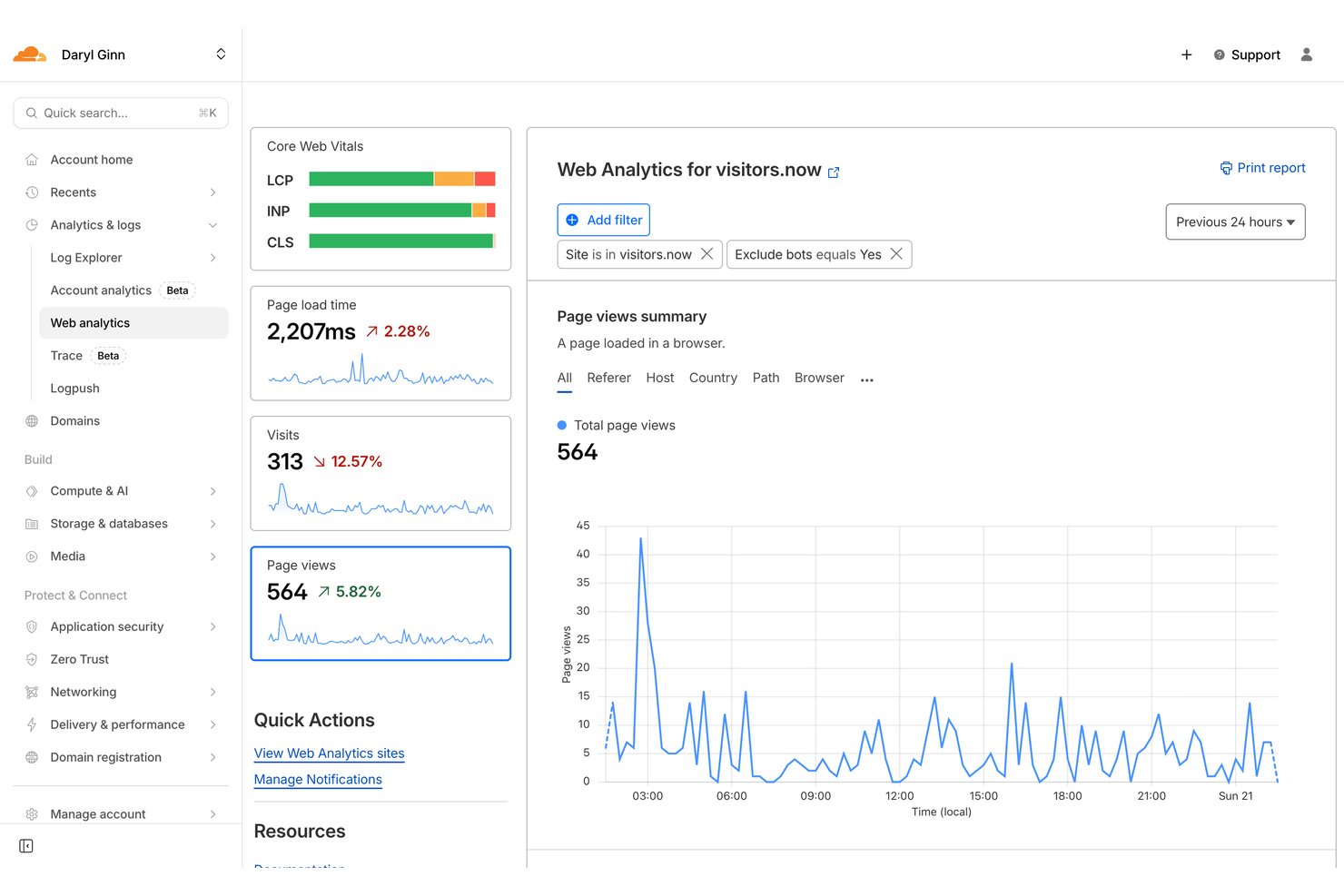Click the Print report link
Image resolution: width=1344 pixels, height=896 pixels.
click(1262, 168)
